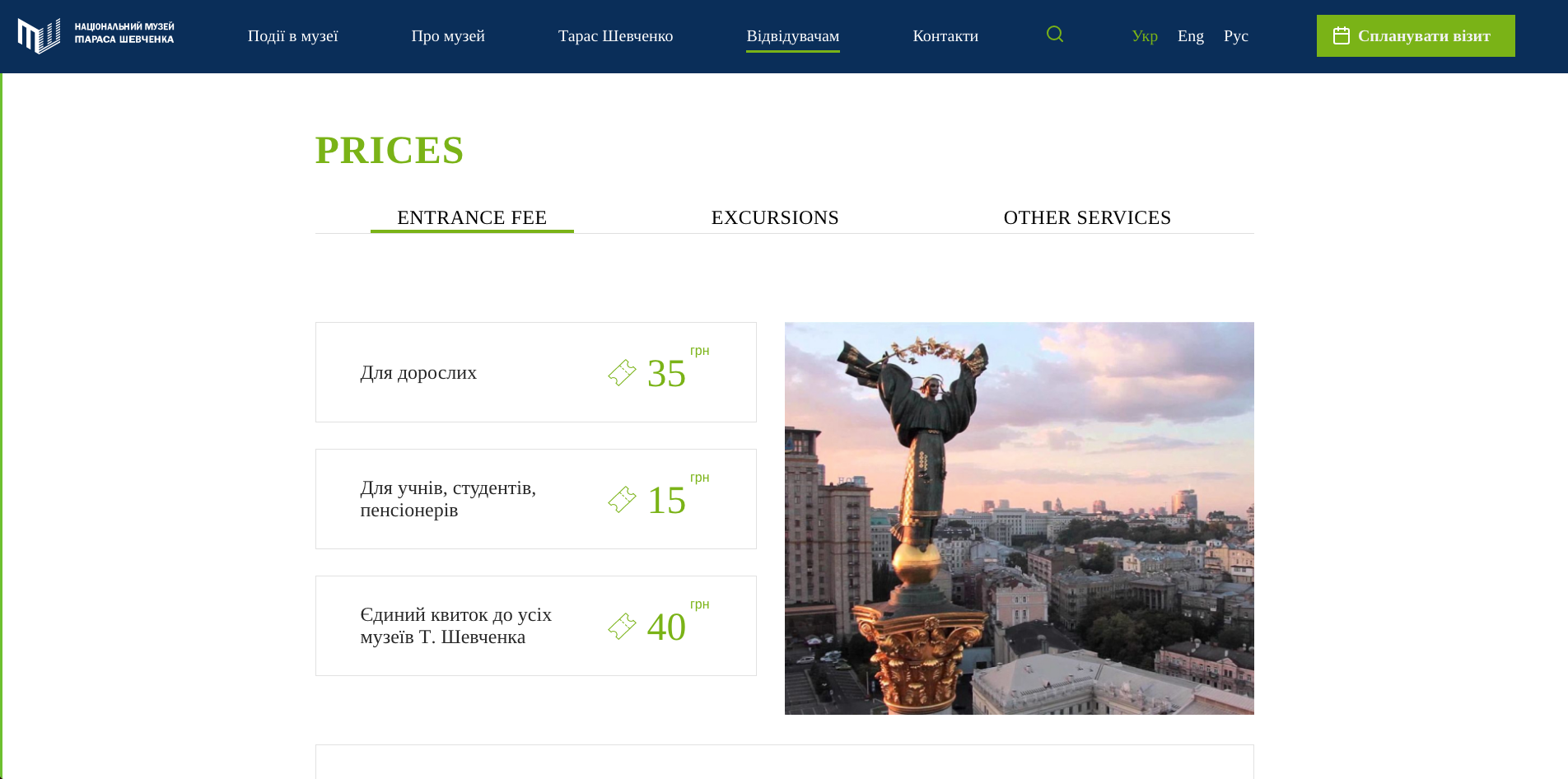Viewport: 1568px width, 779px height.
Task: Click the Для учнів, студентів, пенсіонерів card
Action: pos(536,499)
